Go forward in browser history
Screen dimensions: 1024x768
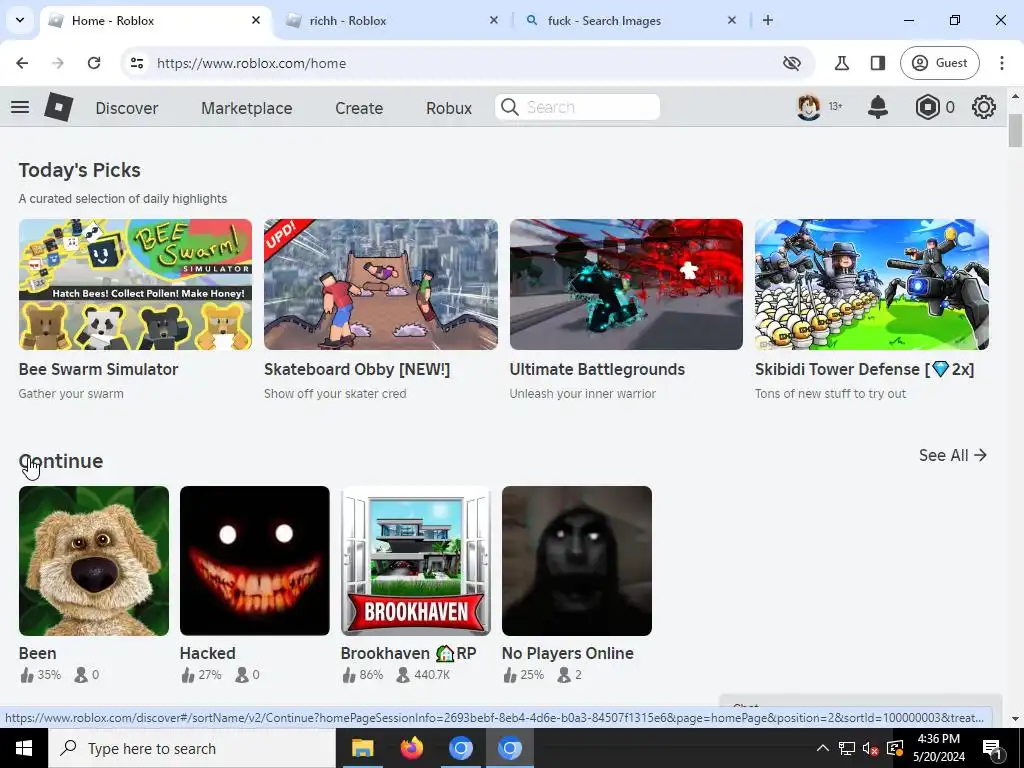click(57, 63)
